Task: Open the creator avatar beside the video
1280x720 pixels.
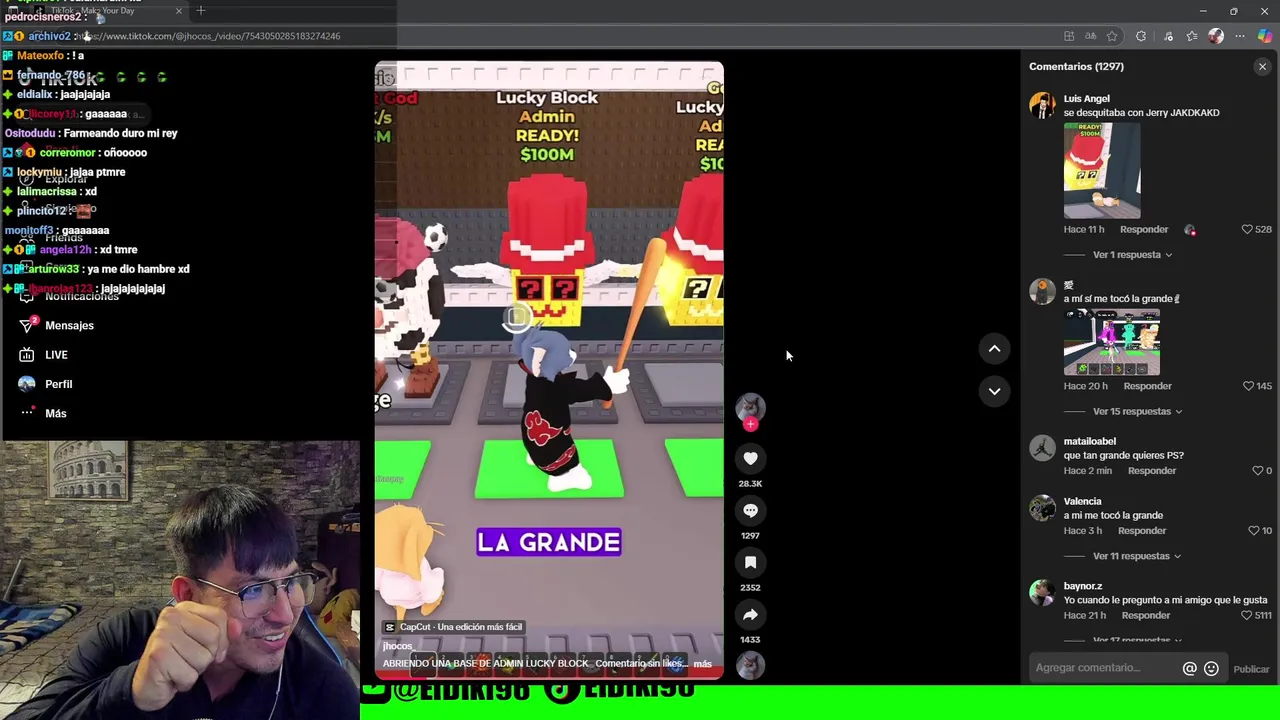Action: (x=750, y=406)
